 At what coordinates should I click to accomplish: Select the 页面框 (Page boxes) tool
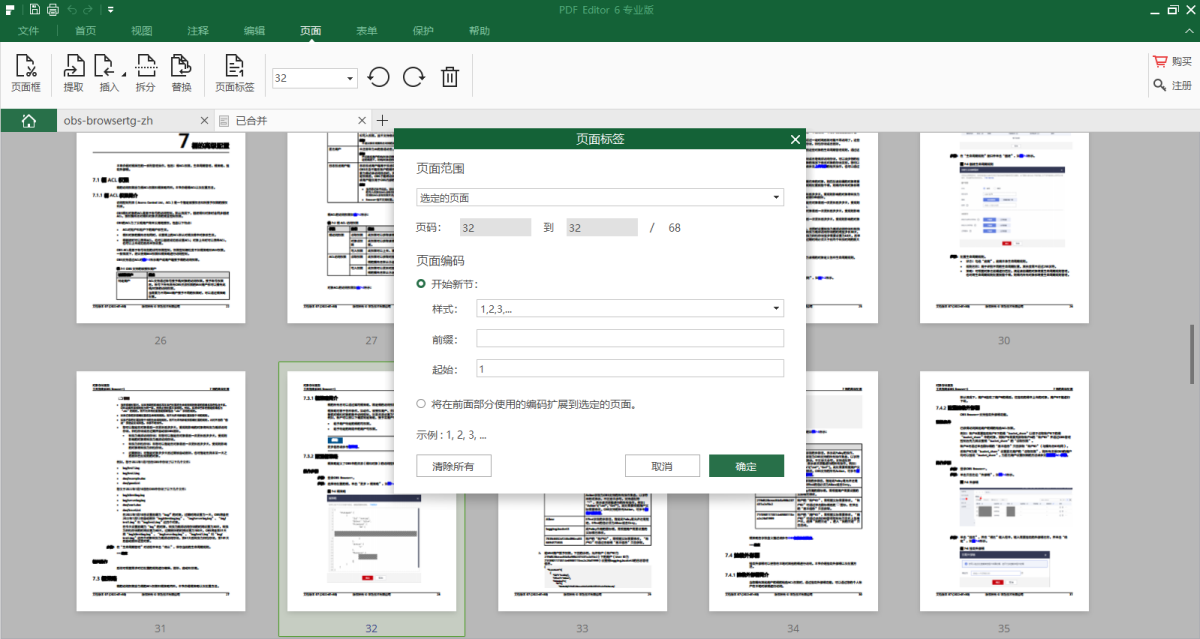coord(25,73)
